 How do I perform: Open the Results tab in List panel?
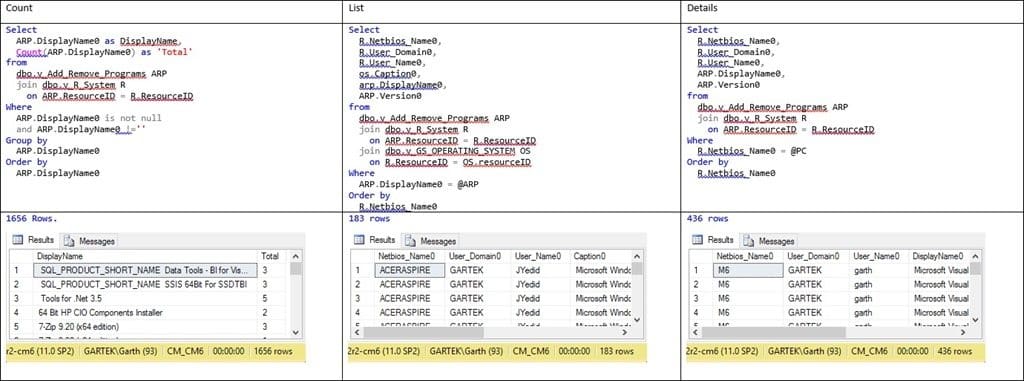(375, 240)
